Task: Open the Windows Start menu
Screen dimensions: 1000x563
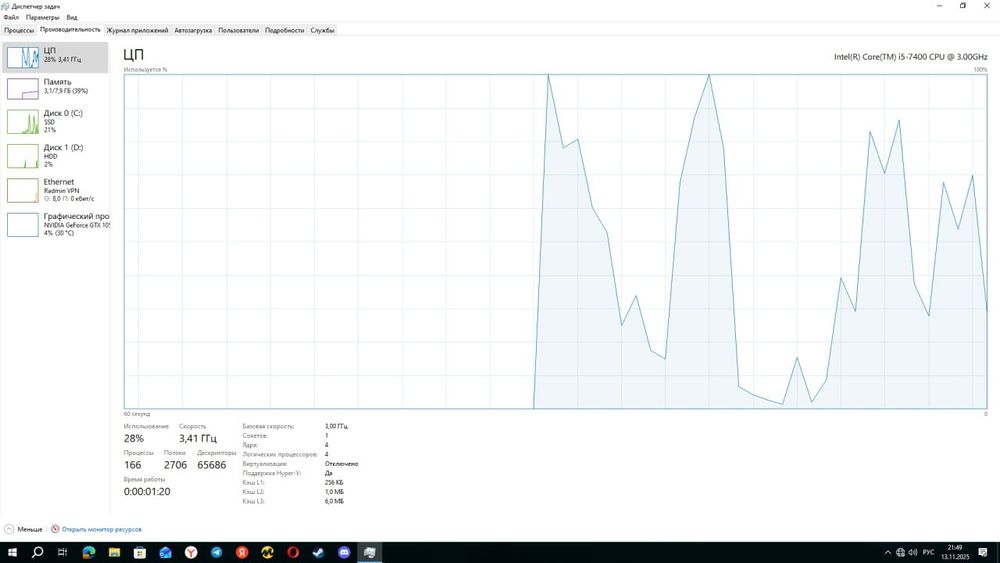Action: (11, 553)
